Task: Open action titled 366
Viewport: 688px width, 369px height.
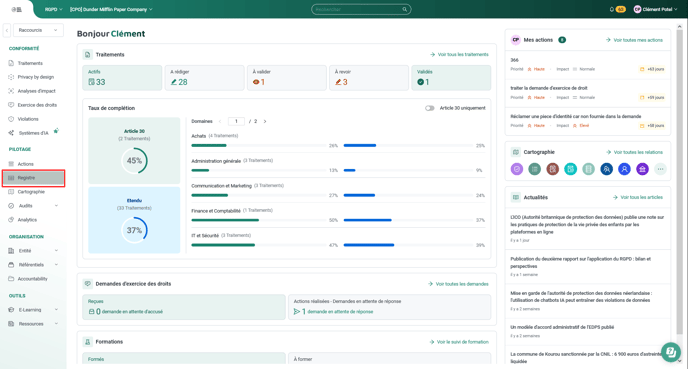Action: (x=588, y=64)
